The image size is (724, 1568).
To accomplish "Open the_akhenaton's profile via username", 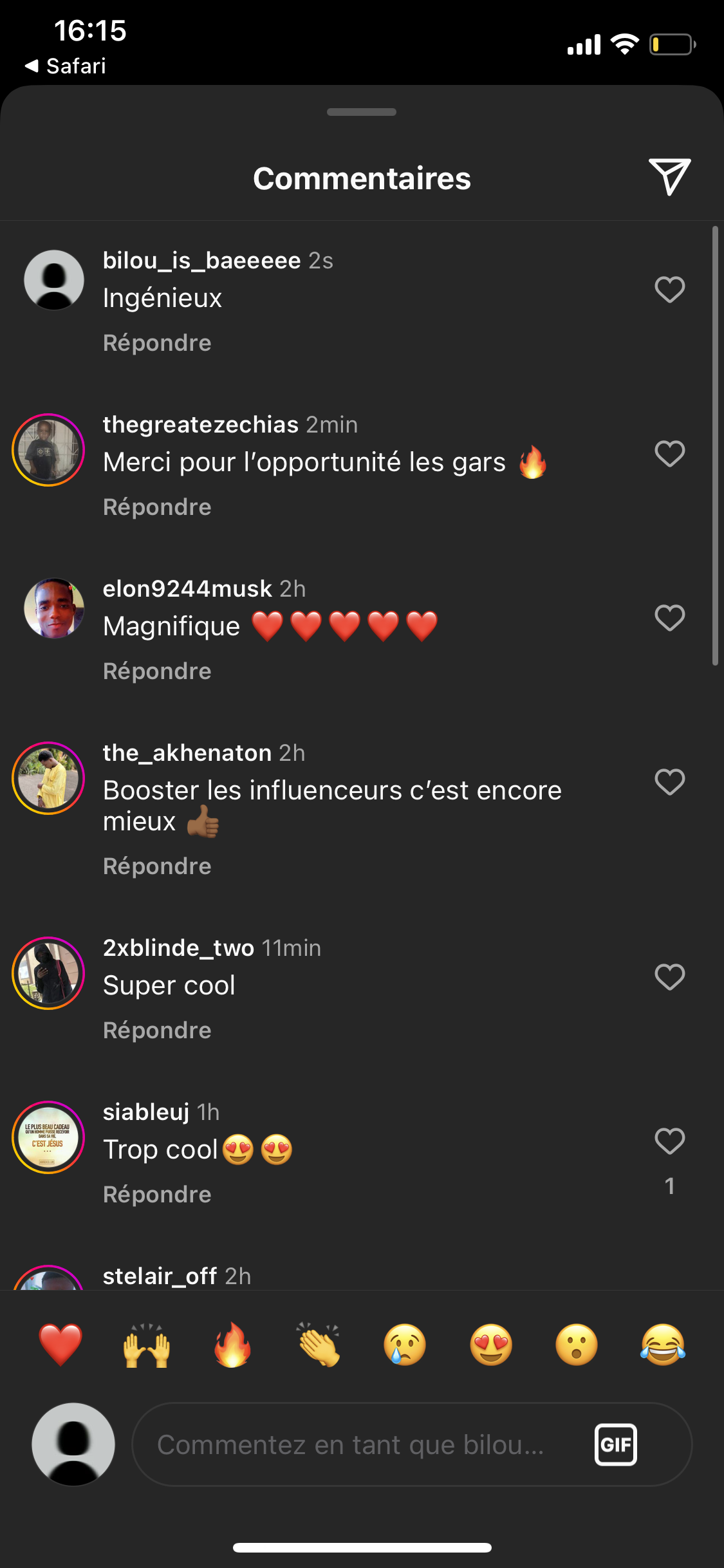I will (187, 752).
